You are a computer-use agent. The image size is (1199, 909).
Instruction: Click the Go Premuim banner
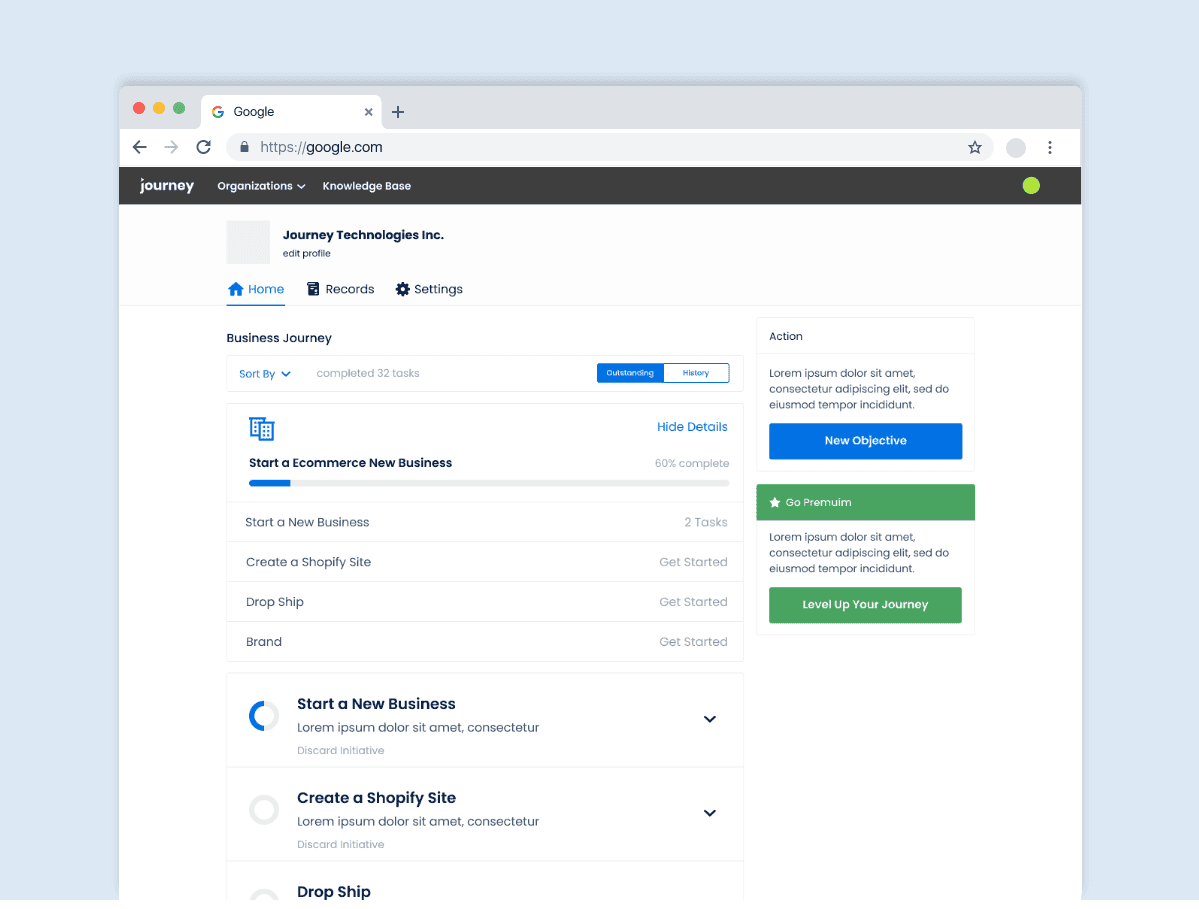tap(866, 503)
